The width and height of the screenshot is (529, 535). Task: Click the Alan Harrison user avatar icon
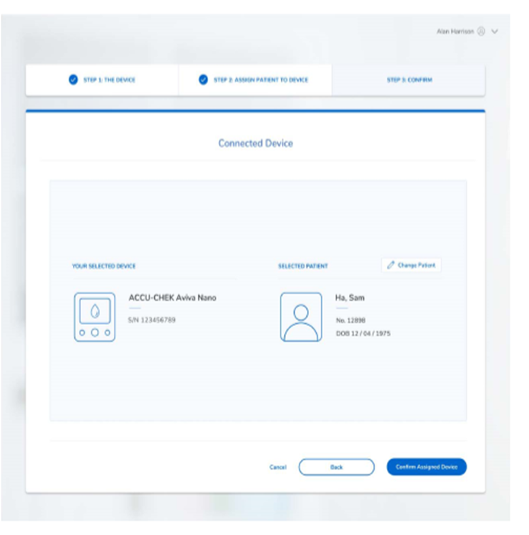pos(481,31)
